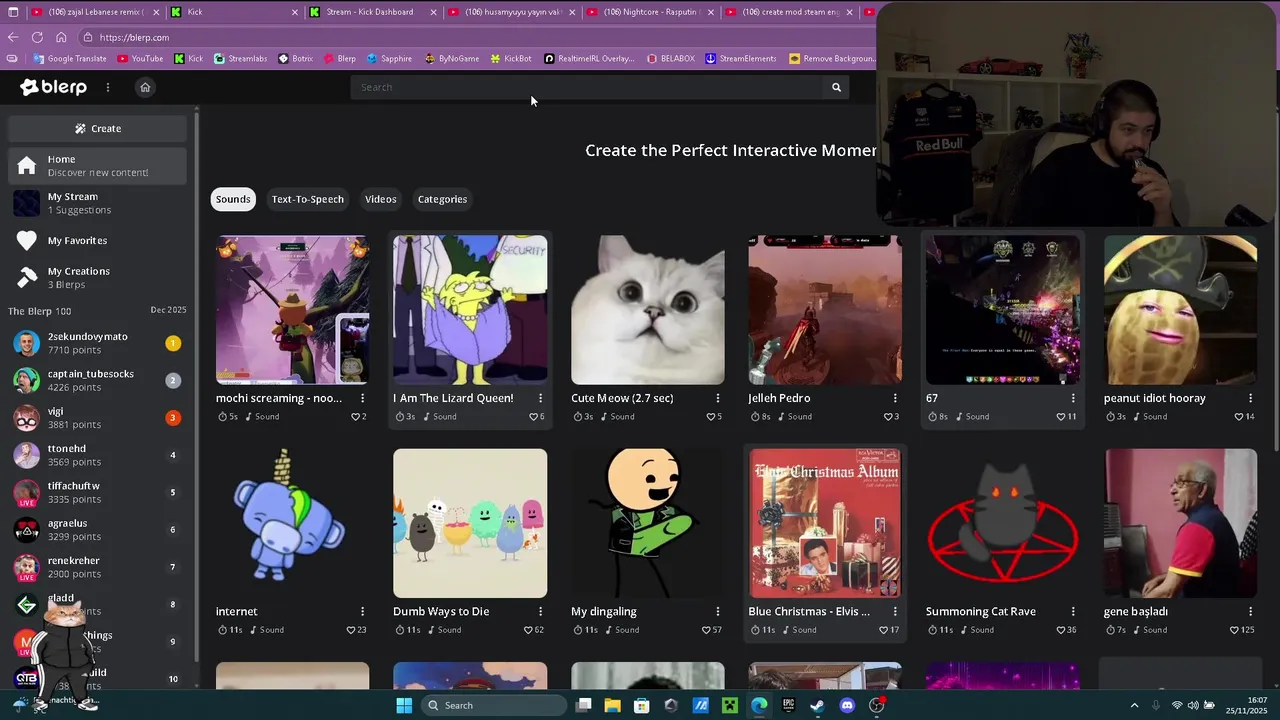Open My Stream in the sidebar

(x=98, y=203)
